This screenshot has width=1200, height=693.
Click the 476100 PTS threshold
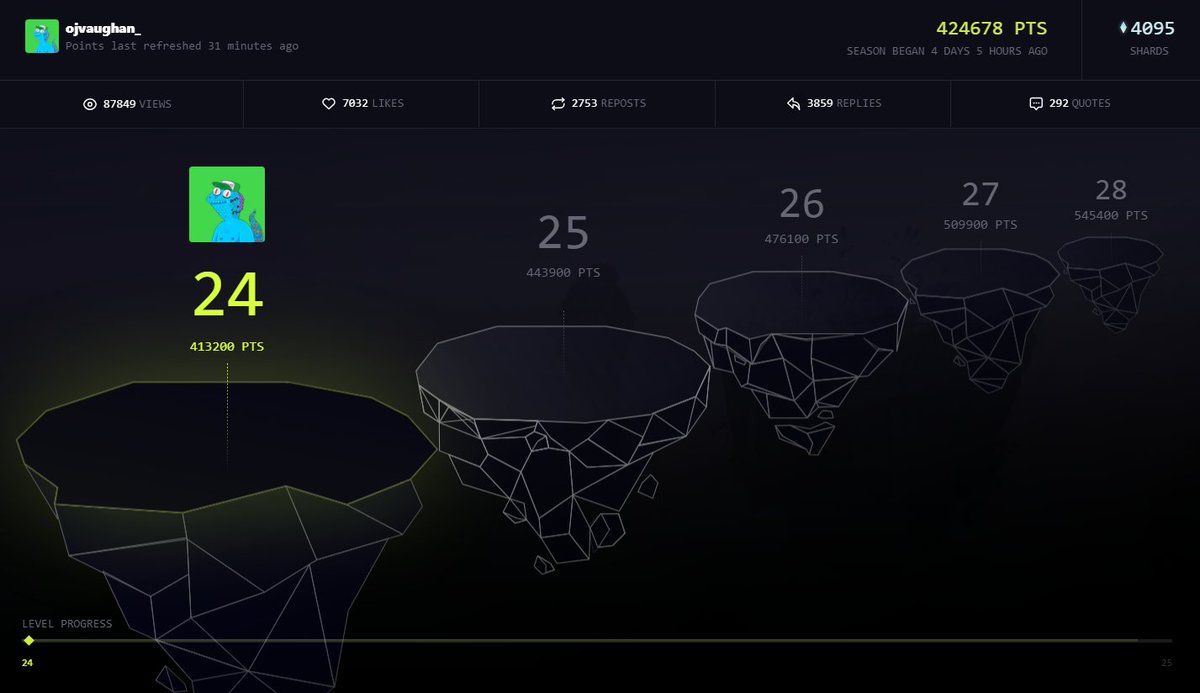coord(801,239)
